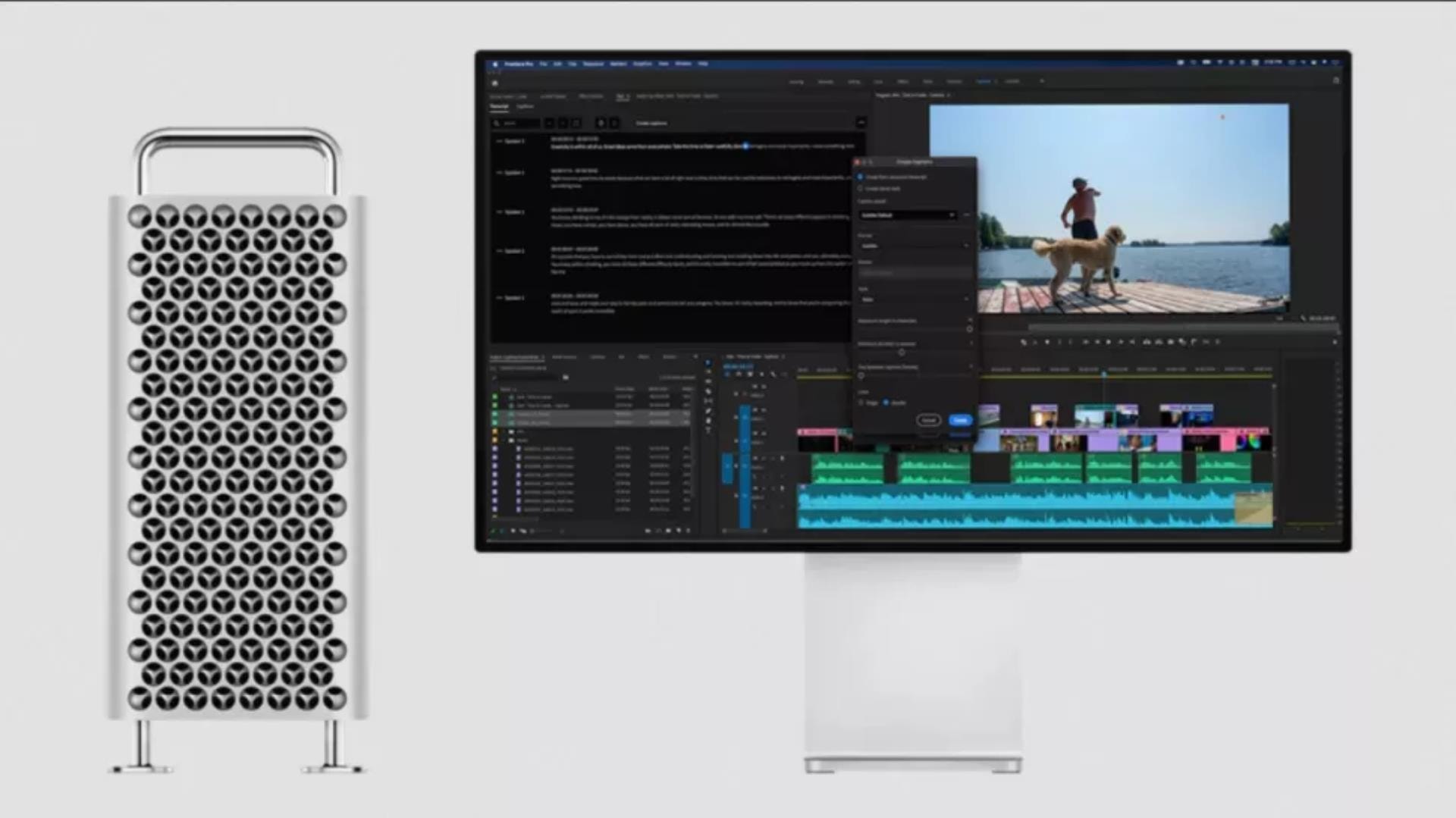Choose the Double lines radio button

885,403
